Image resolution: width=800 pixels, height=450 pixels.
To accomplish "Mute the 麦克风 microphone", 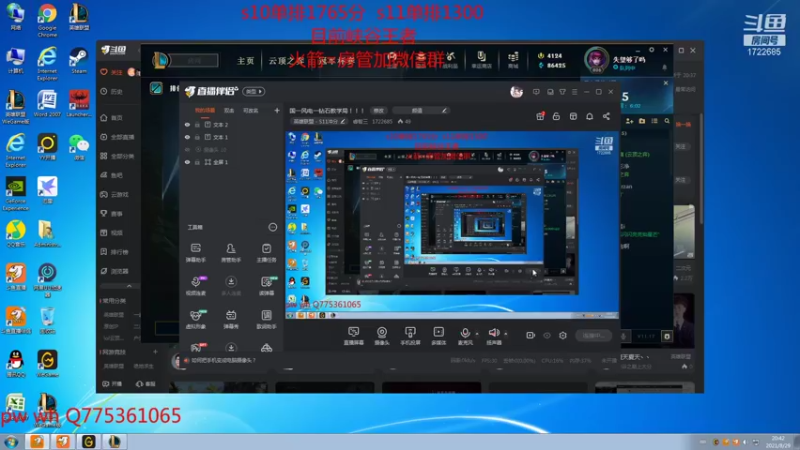I will point(465,332).
